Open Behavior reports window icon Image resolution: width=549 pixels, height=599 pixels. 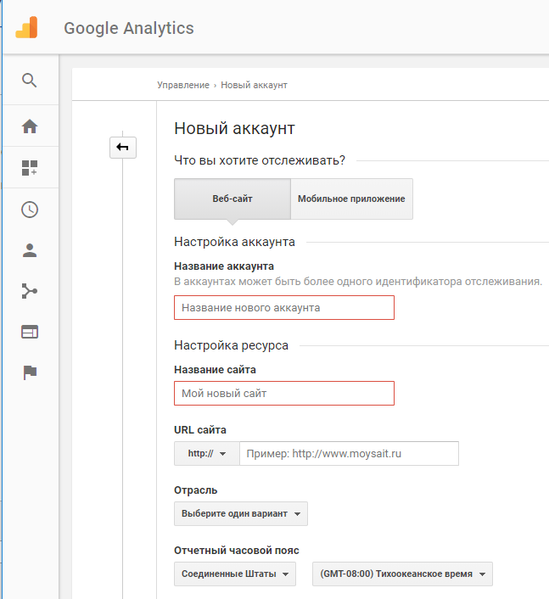[29, 332]
